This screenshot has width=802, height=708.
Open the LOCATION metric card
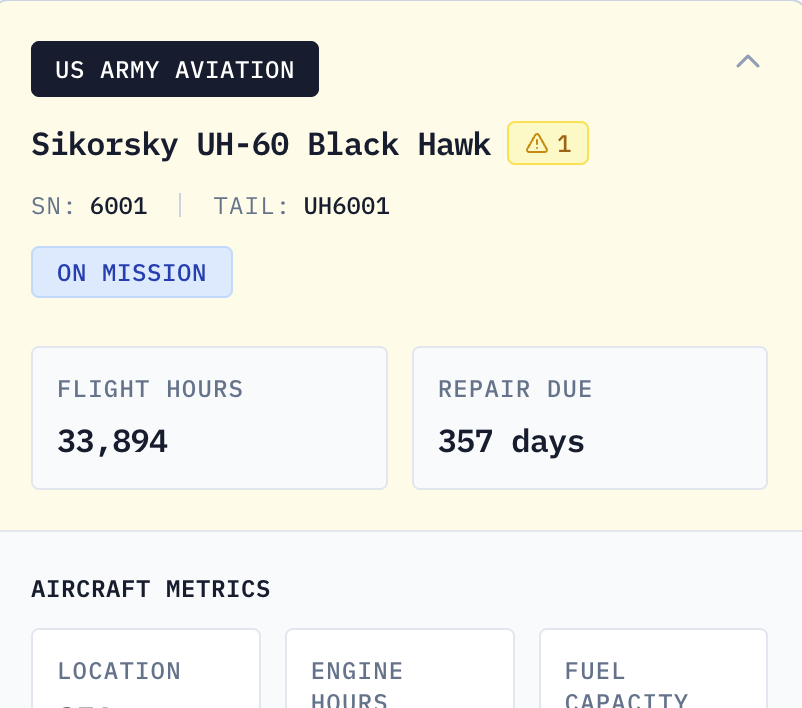point(146,668)
